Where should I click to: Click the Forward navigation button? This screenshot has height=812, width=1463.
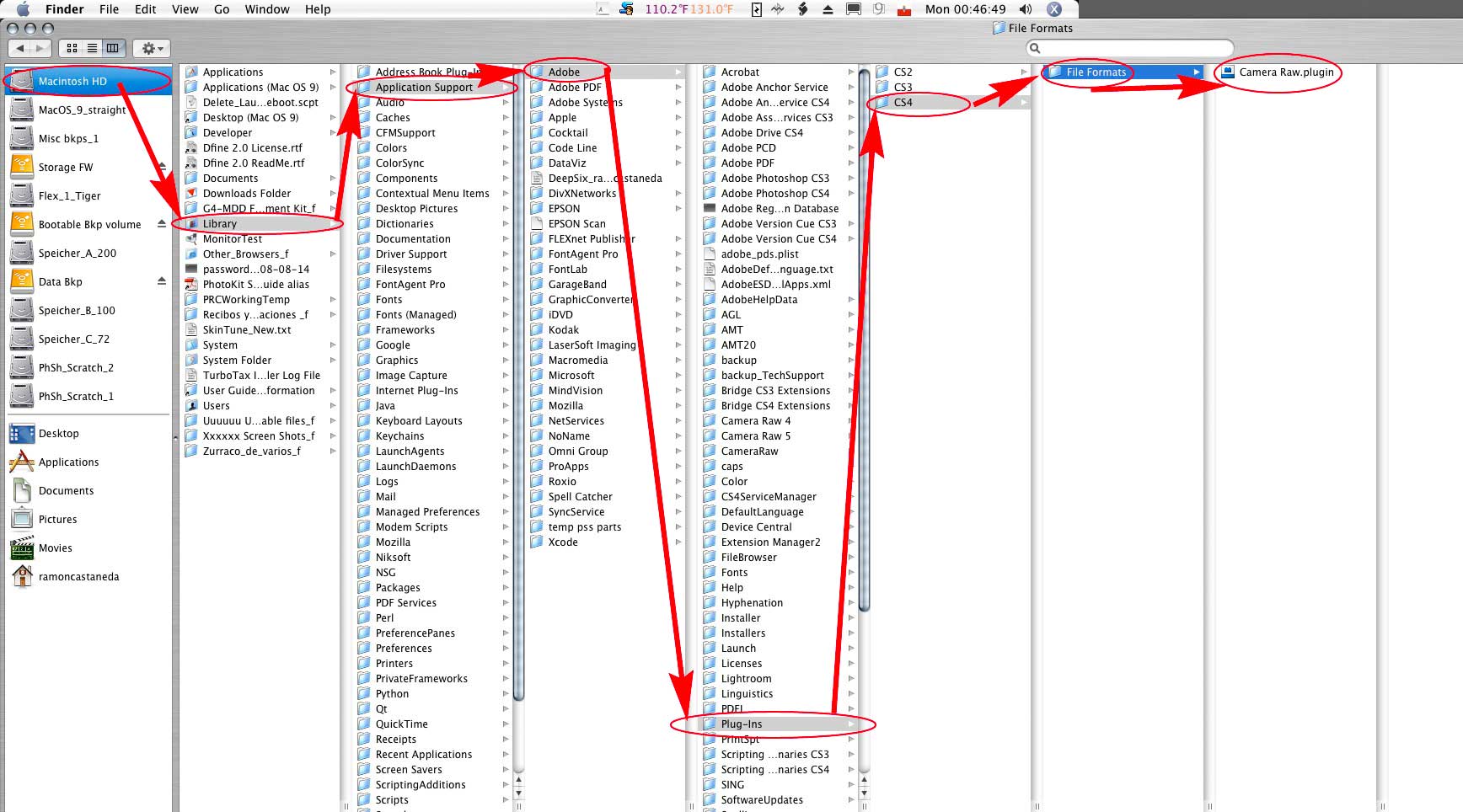[x=40, y=48]
